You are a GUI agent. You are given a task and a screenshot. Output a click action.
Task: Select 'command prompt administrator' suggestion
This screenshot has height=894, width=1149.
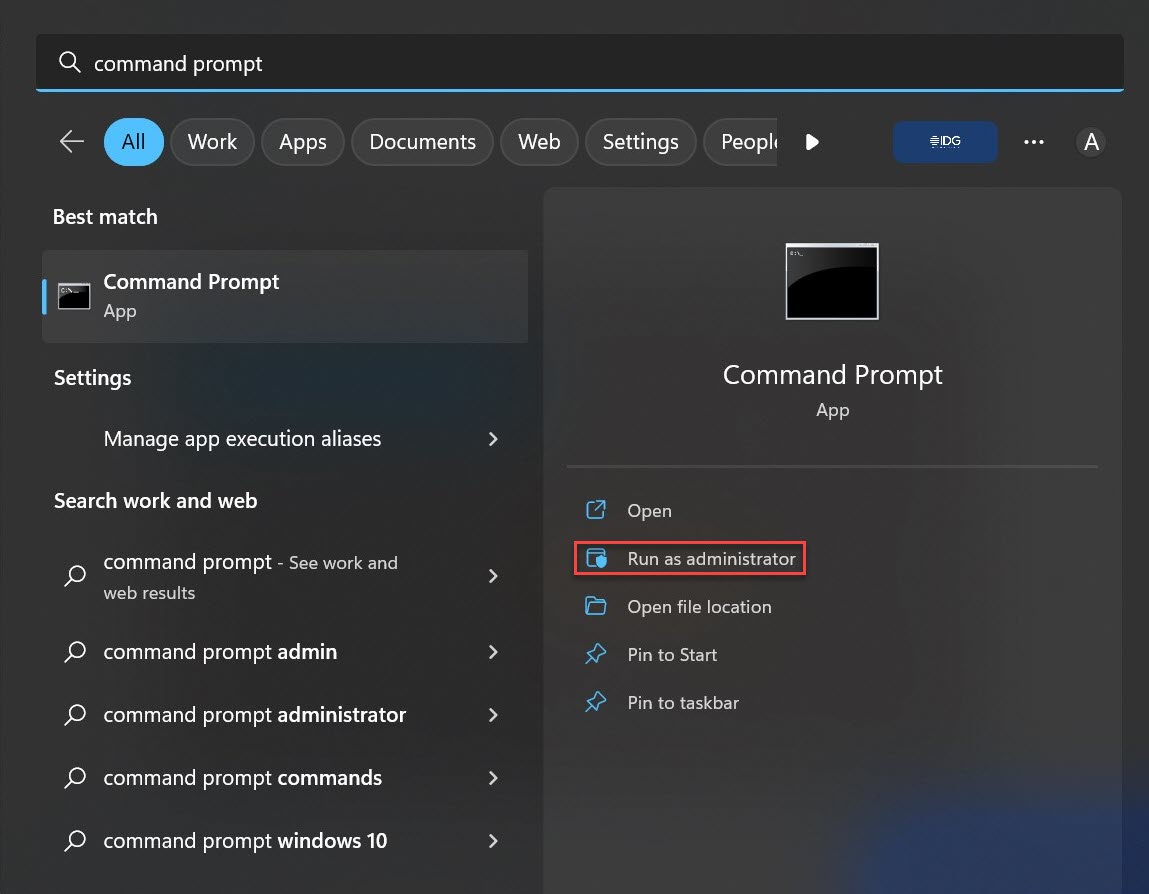[x=285, y=714]
